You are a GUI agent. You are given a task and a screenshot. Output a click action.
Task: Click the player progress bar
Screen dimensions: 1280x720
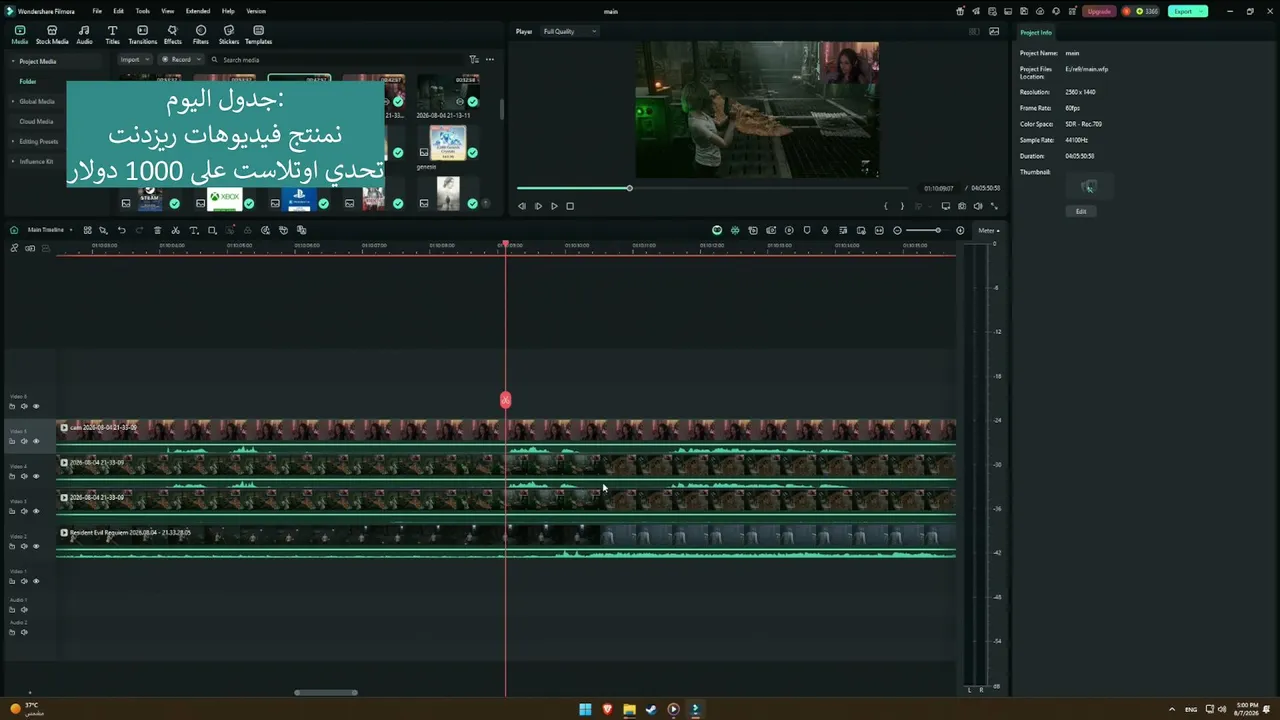pyautogui.click(x=712, y=188)
